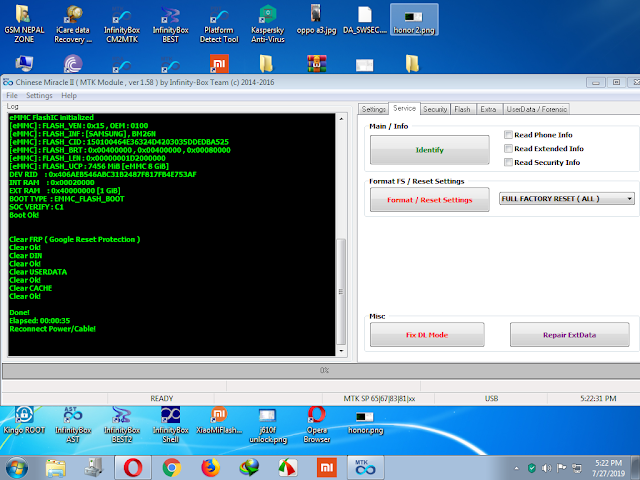Image resolution: width=640 pixels, height=480 pixels.
Task: Click the READY status bar text
Action: click(162, 398)
